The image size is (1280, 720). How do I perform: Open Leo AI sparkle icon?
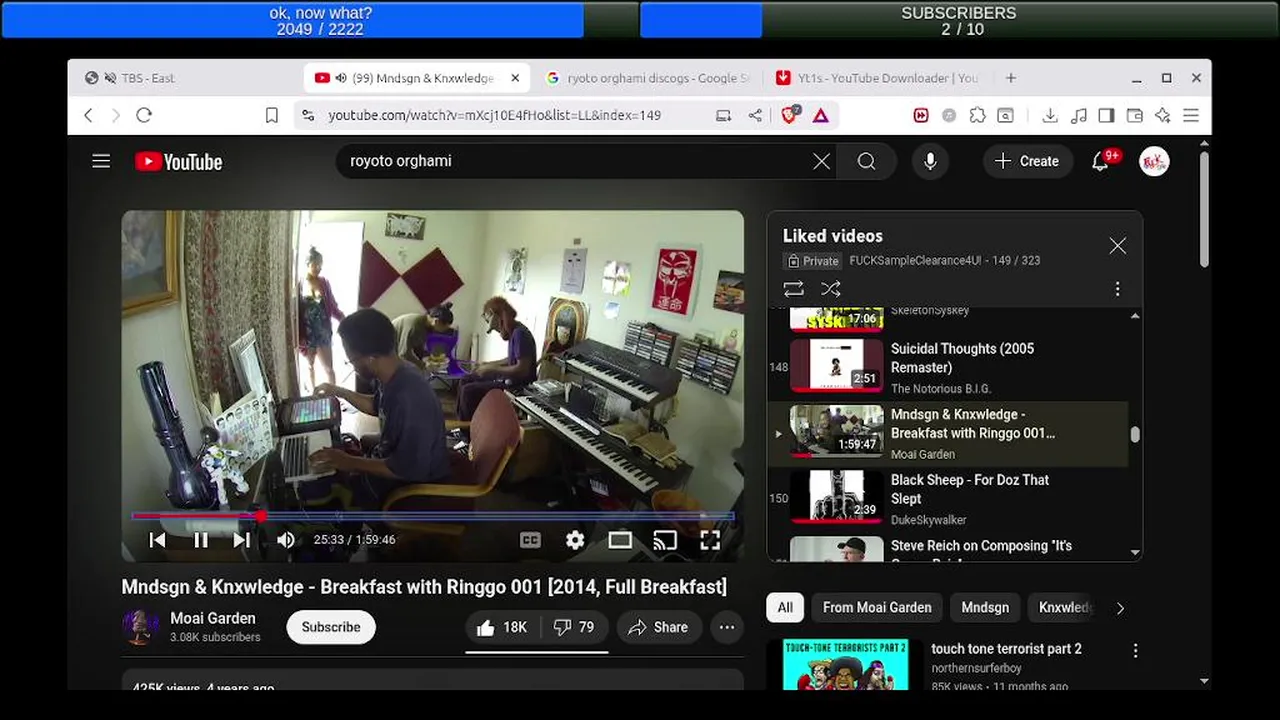coord(1162,116)
